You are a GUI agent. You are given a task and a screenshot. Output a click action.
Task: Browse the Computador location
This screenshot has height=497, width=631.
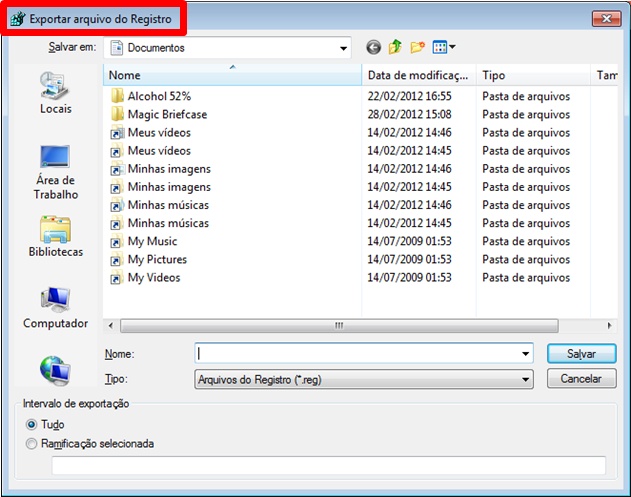coord(56,308)
